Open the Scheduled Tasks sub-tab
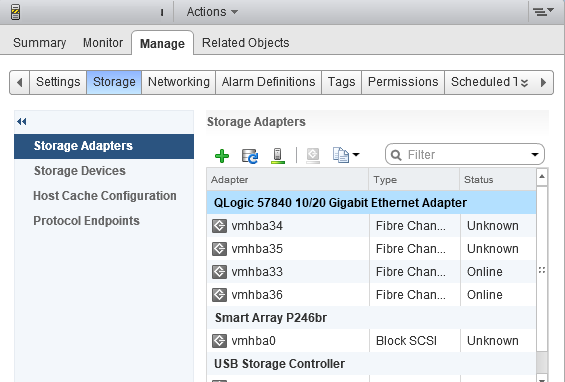Viewport: 565px width, 382px height. click(x=484, y=82)
